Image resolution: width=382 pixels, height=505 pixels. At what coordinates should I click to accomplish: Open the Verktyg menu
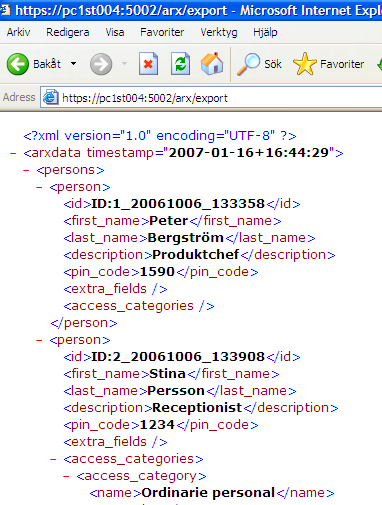pyautogui.click(x=219, y=32)
